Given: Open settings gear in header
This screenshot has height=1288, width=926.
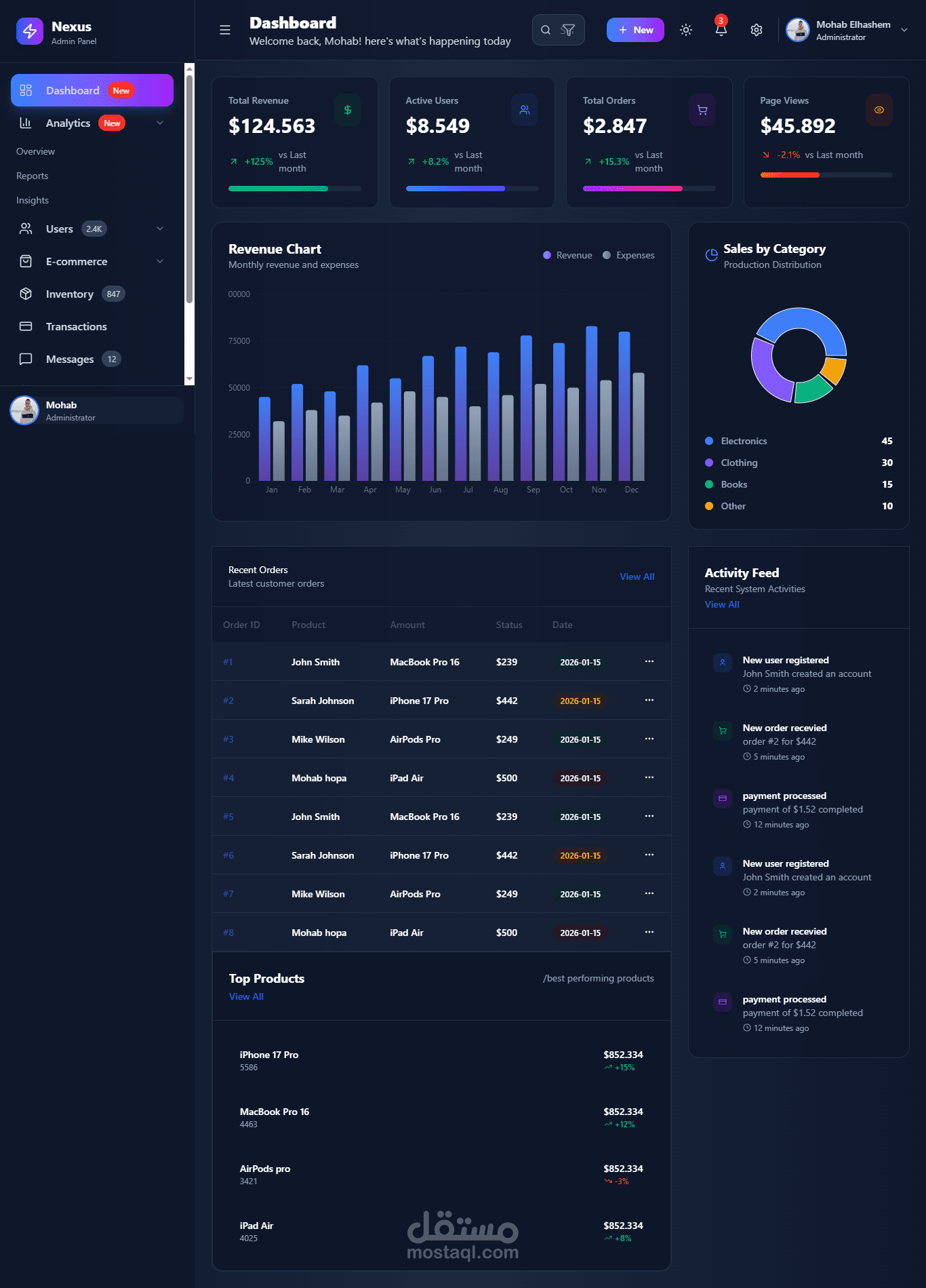Looking at the screenshot, I should 757,30.
